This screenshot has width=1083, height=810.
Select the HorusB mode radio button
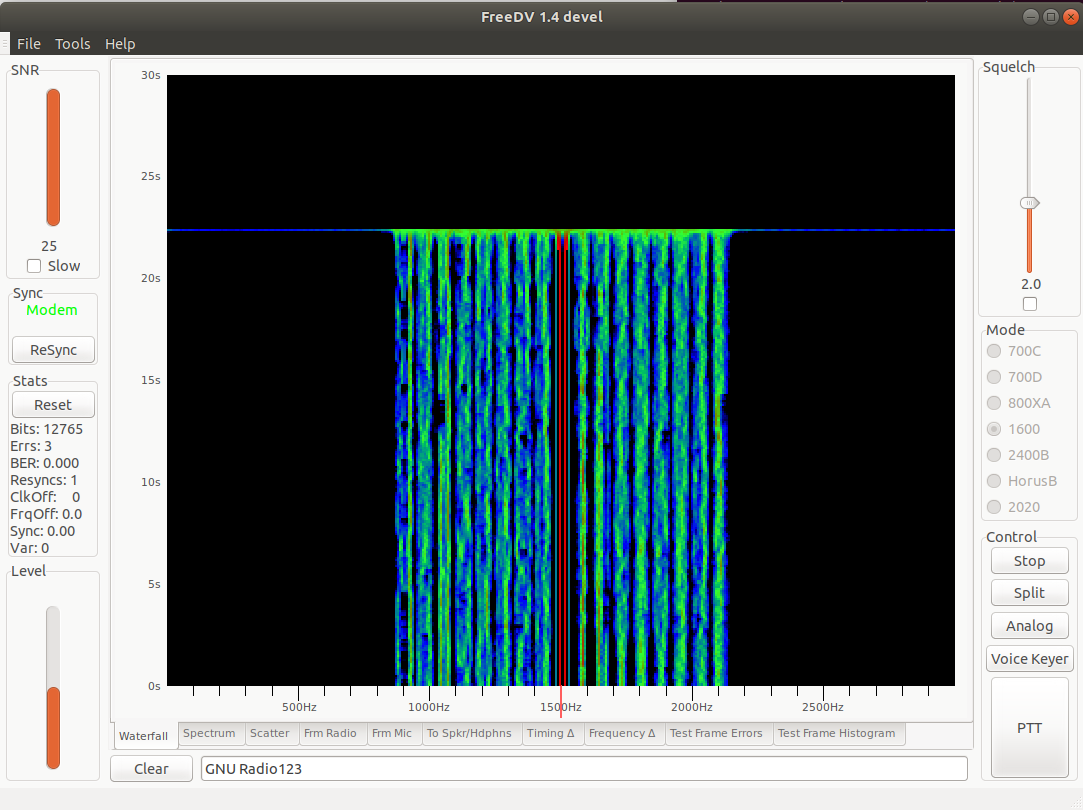pyautogui.click(x=994, y=481)
